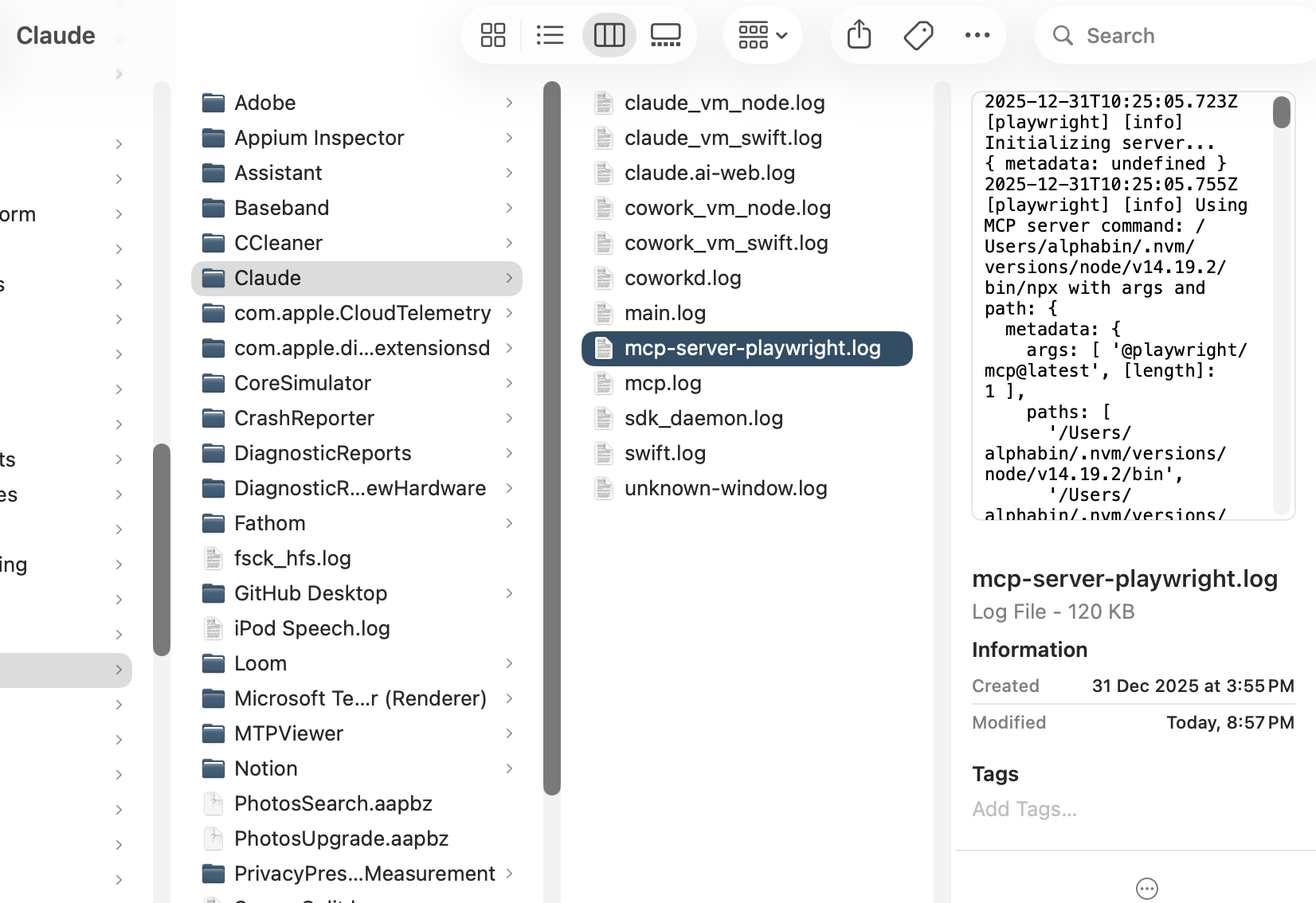Switch to gallery view

[666, 35]
